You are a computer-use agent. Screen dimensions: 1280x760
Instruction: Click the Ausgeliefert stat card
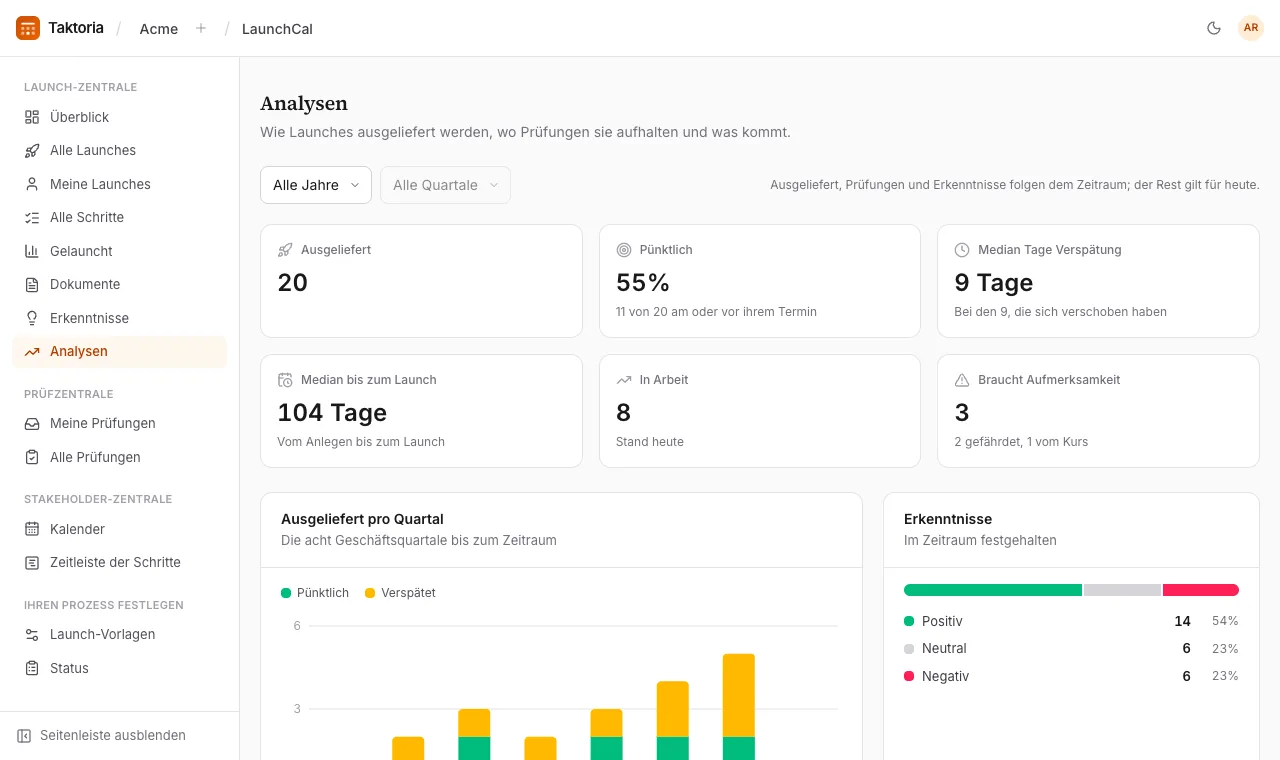tap(421, 281)
